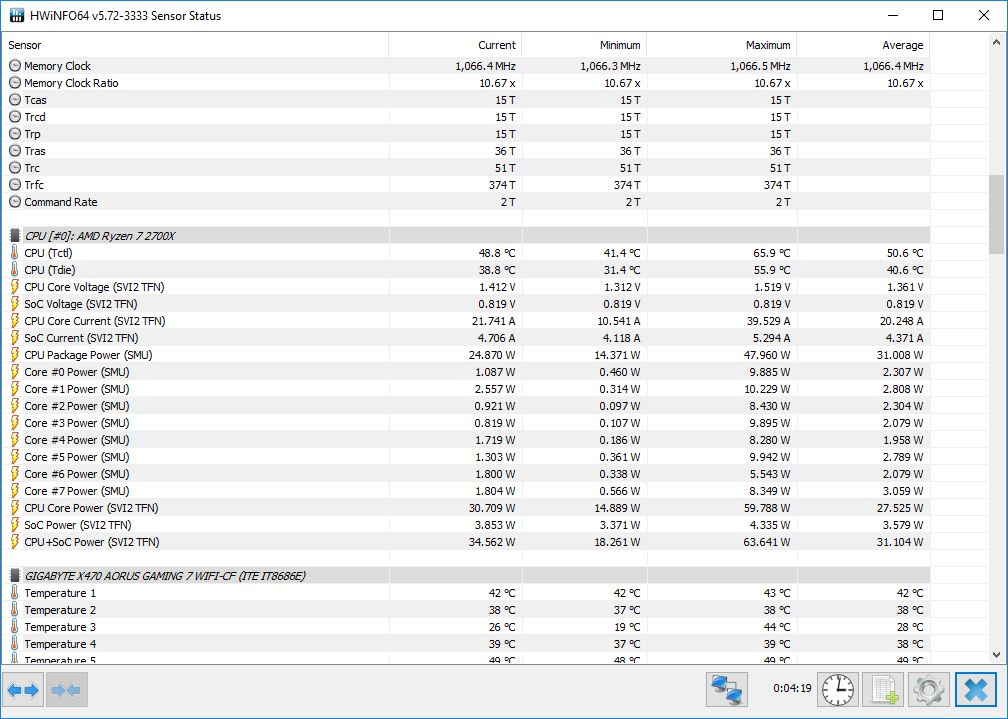The height and width of the screenshot is (719, 1008).
Task: Maximize the HWiNFO64 window
Action: 938,15
